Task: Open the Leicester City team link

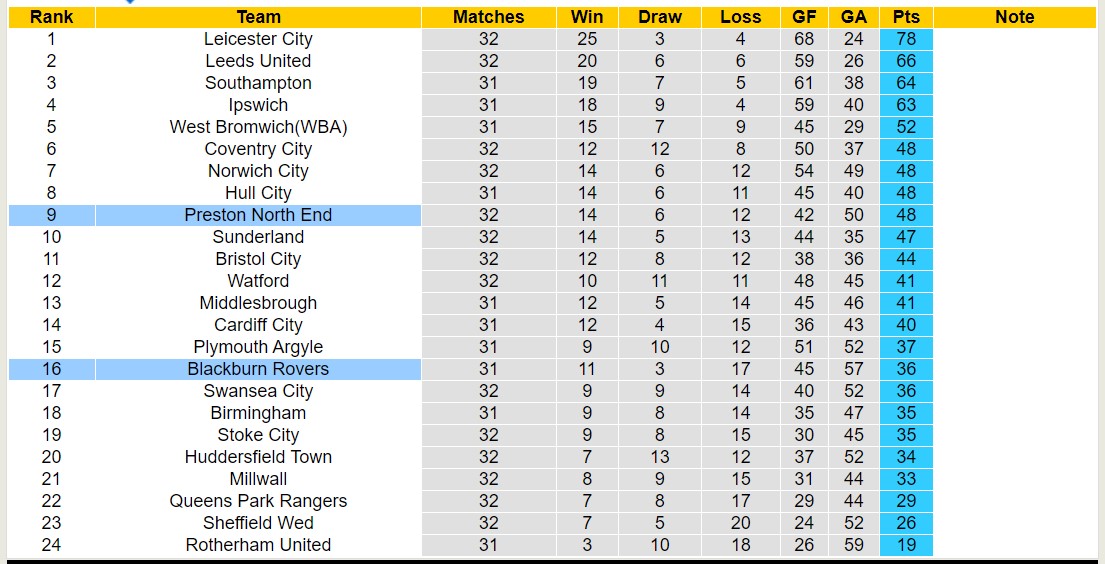Action: click(x=258, y=39)
